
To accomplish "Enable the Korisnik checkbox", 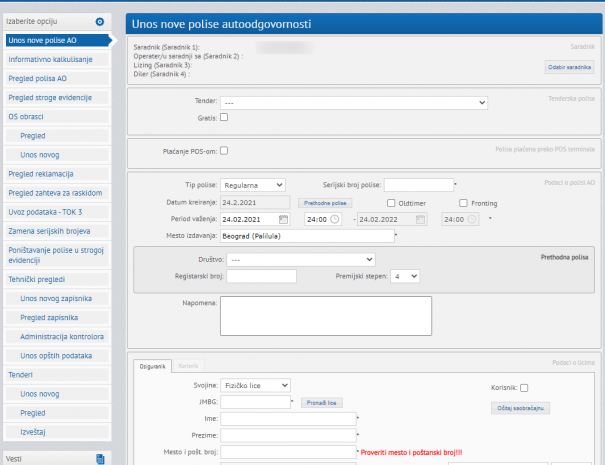I will click(x=524, y=388).
